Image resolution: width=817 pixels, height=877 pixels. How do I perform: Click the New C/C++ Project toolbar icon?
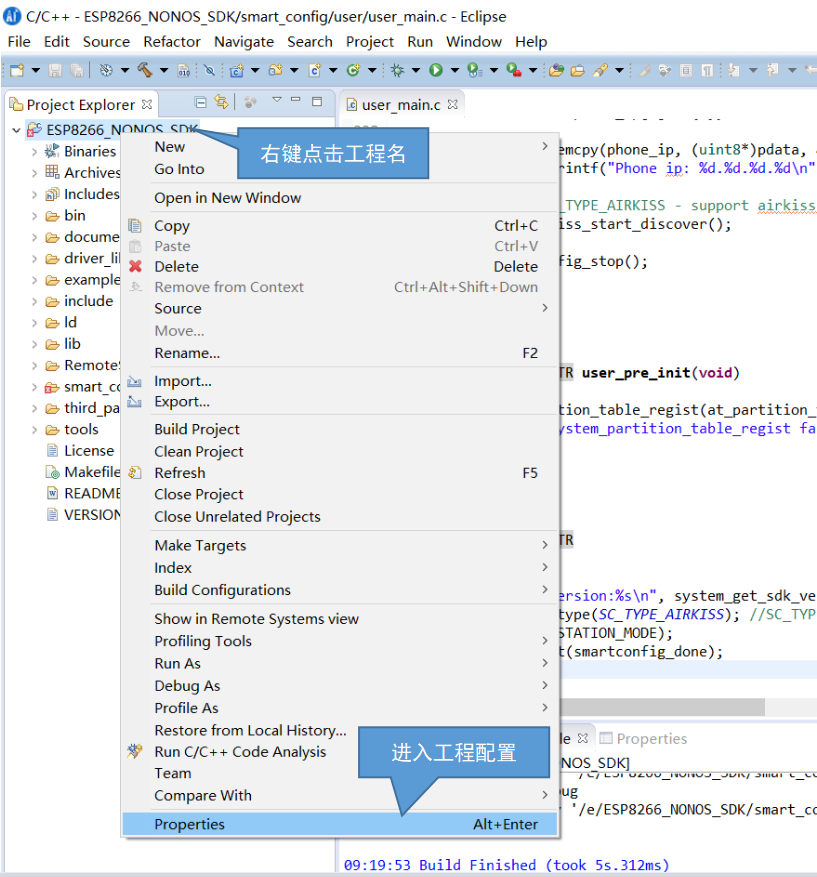[x=237, y=70]
